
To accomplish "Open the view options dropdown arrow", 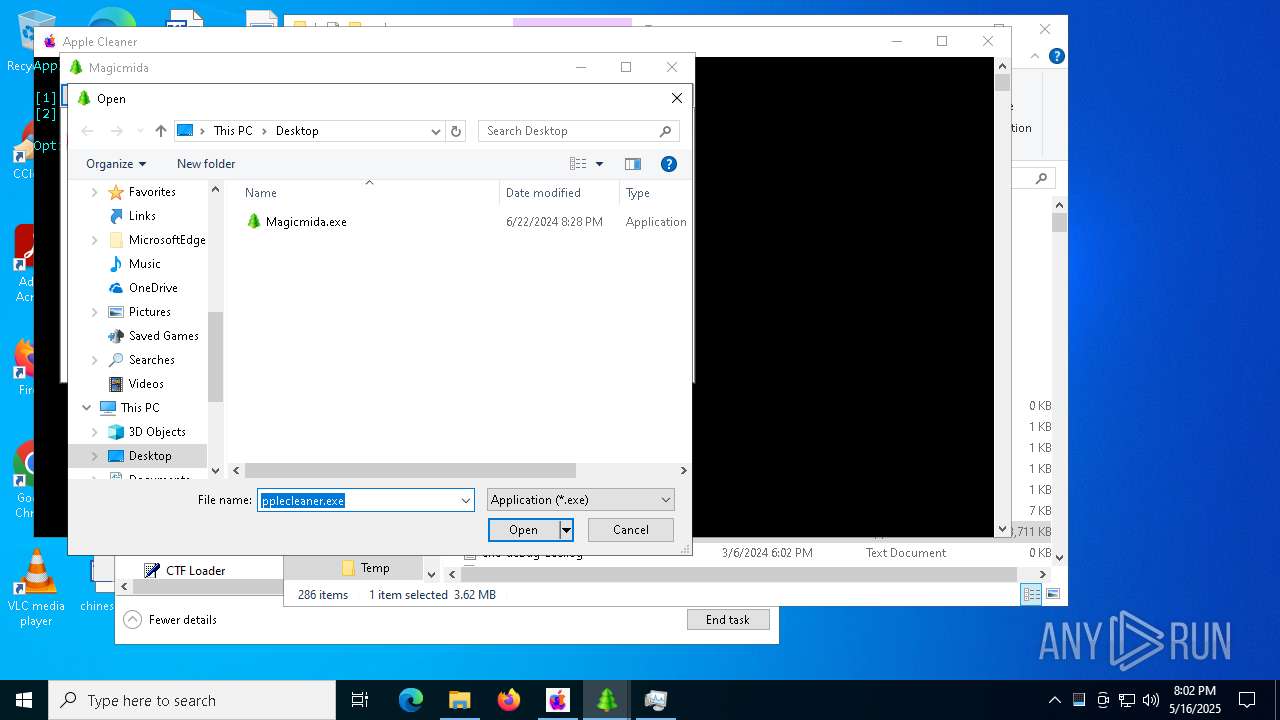I will click(600, 164).
